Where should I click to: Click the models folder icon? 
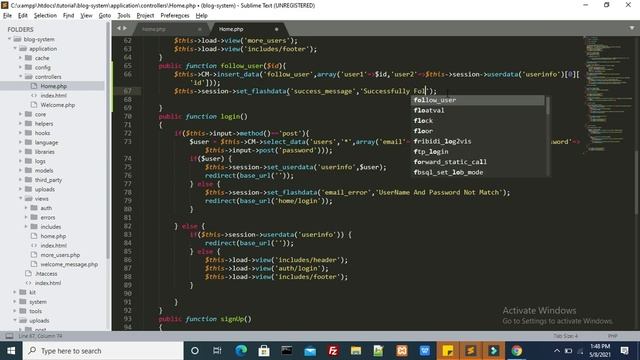(x=28, y=171)
